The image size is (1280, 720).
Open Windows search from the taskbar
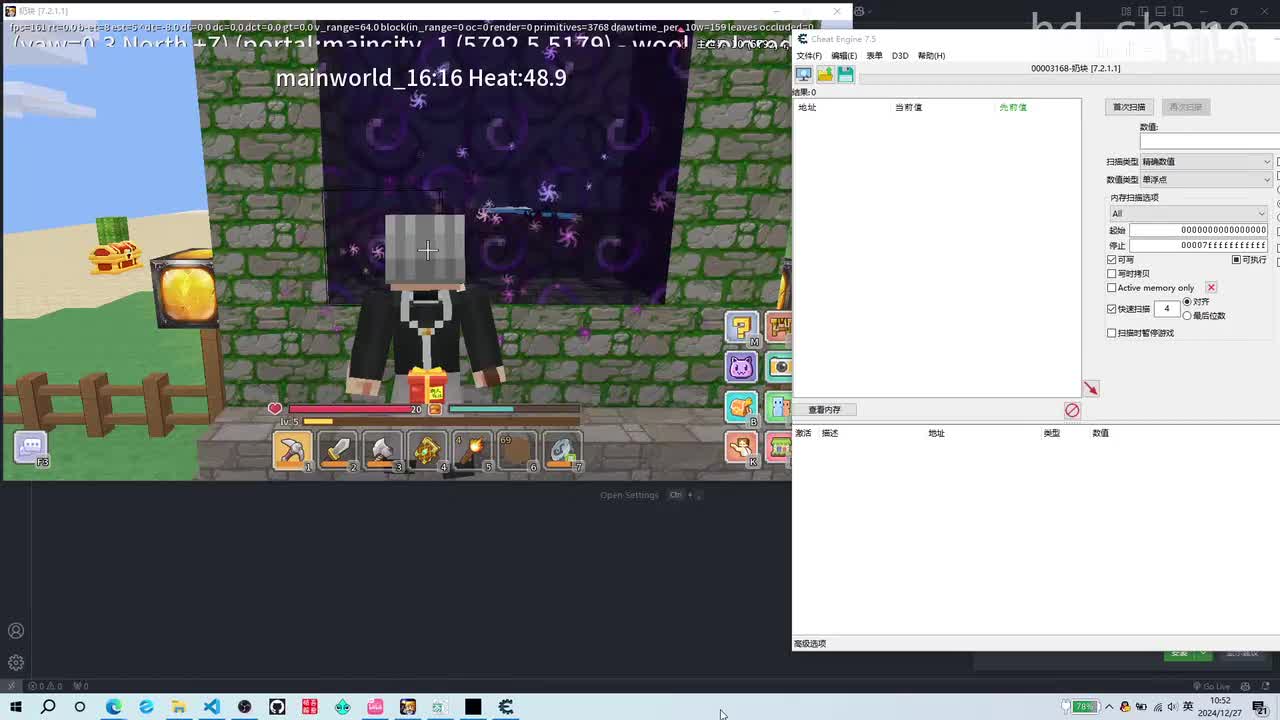(x=48, y=707)
